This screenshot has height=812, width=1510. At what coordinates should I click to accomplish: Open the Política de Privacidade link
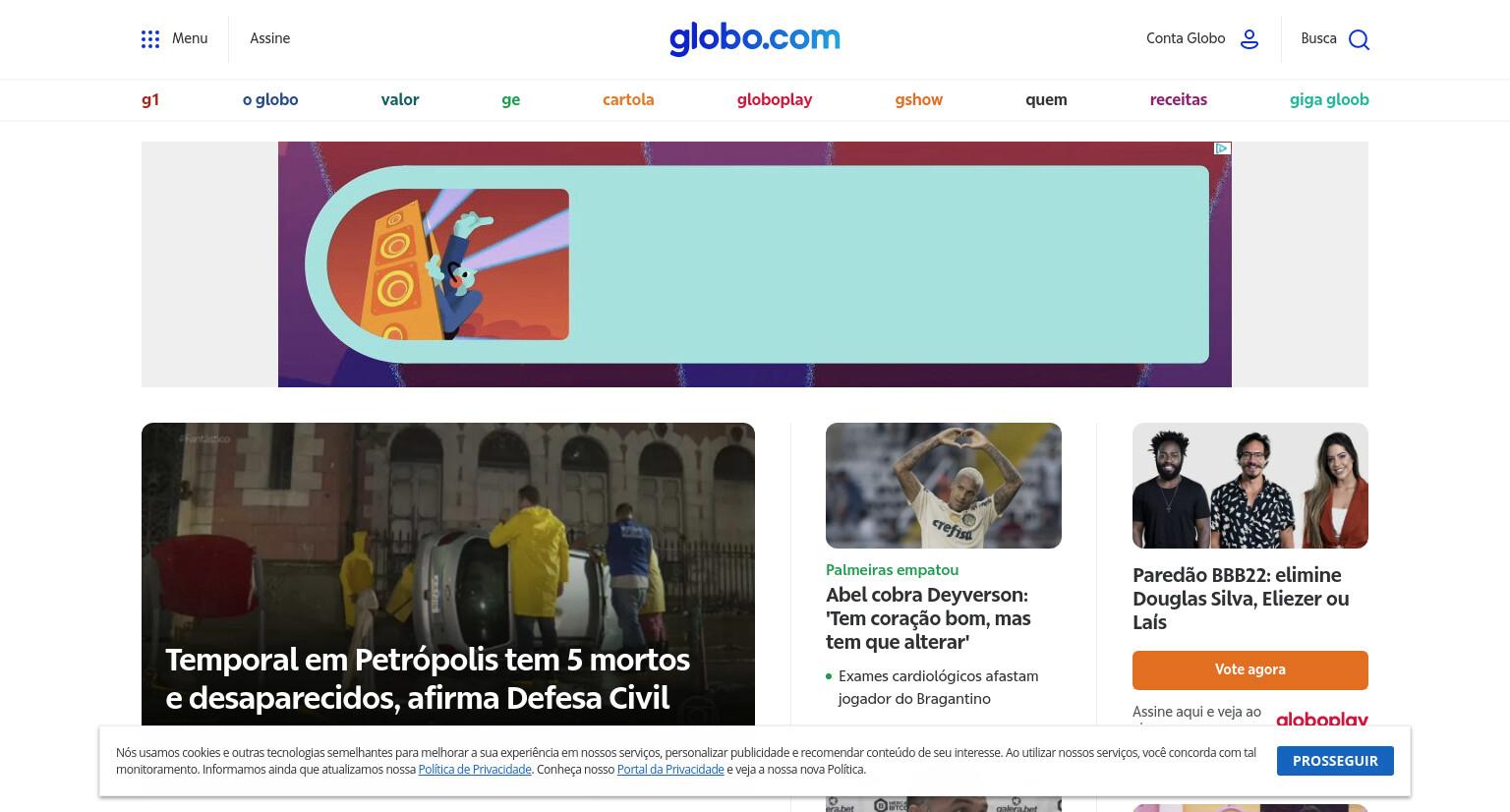click(475, 770)
